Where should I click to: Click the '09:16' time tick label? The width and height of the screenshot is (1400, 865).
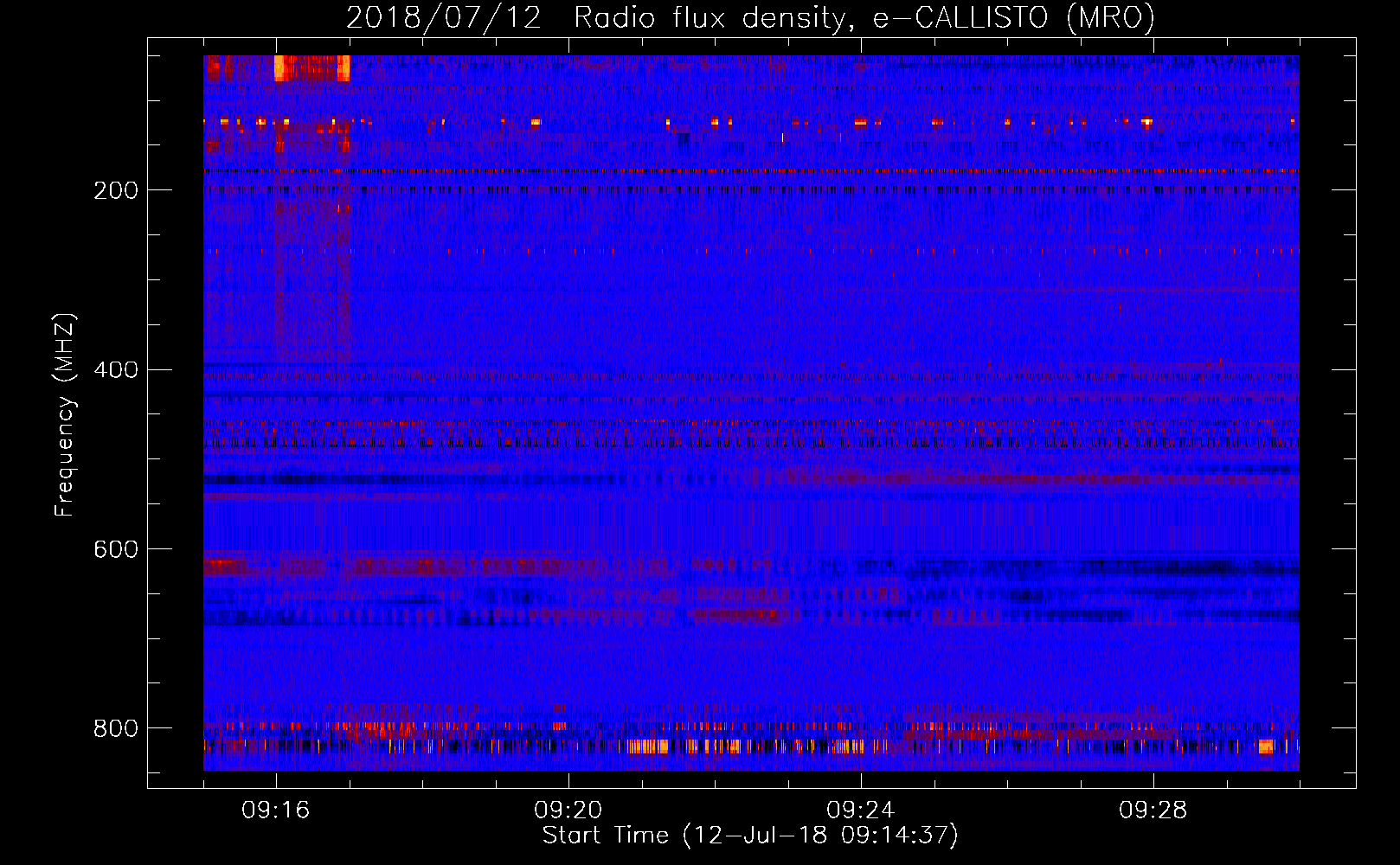coord(276,811)
